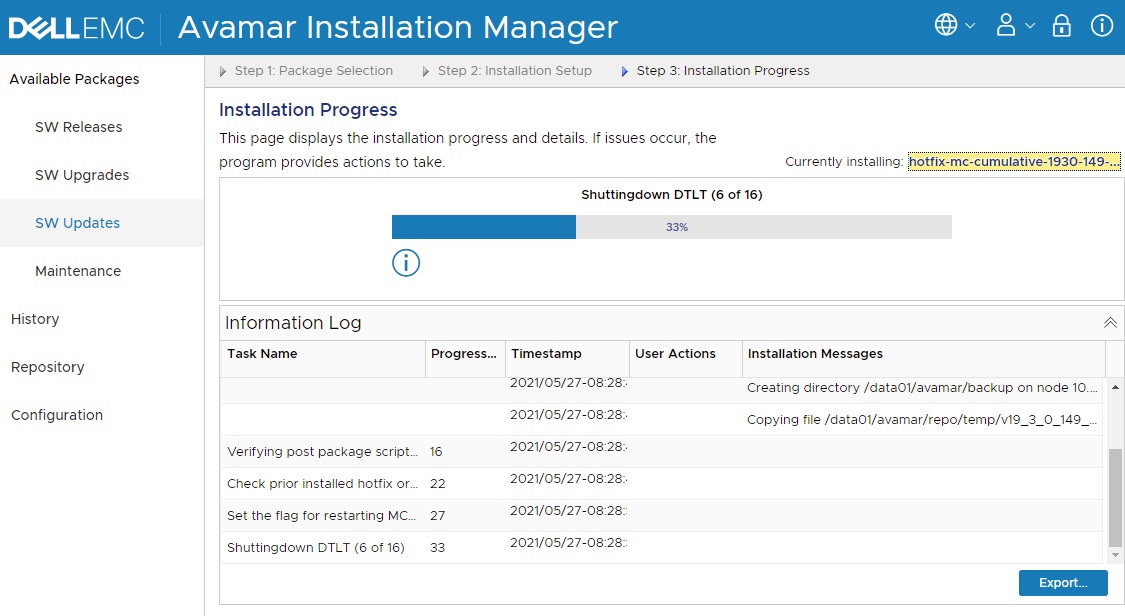
Task: Click the info icon in the top banner
Action: click(1101, 25)
